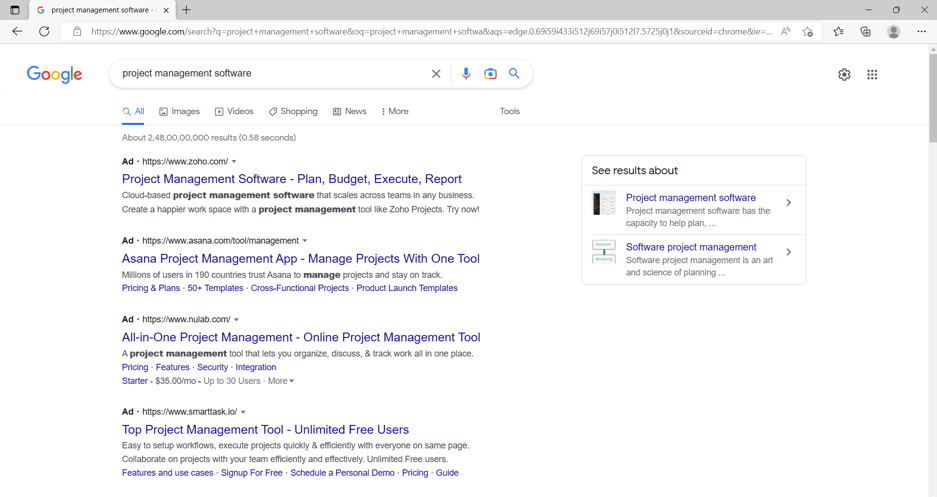
Task: Switch to News results tab
Action: click(x=350, y=111)
